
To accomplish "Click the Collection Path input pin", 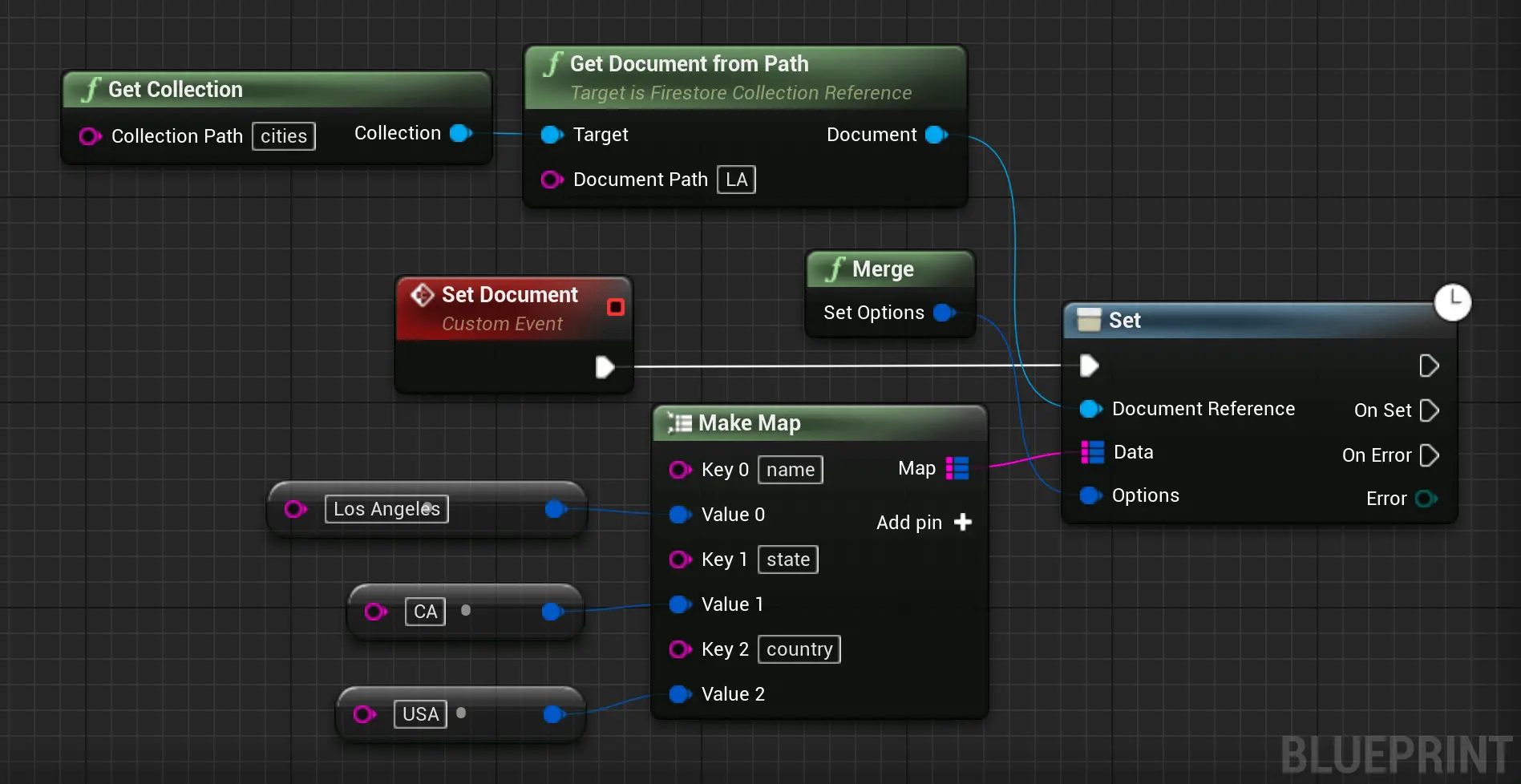I will click(90, 136).
